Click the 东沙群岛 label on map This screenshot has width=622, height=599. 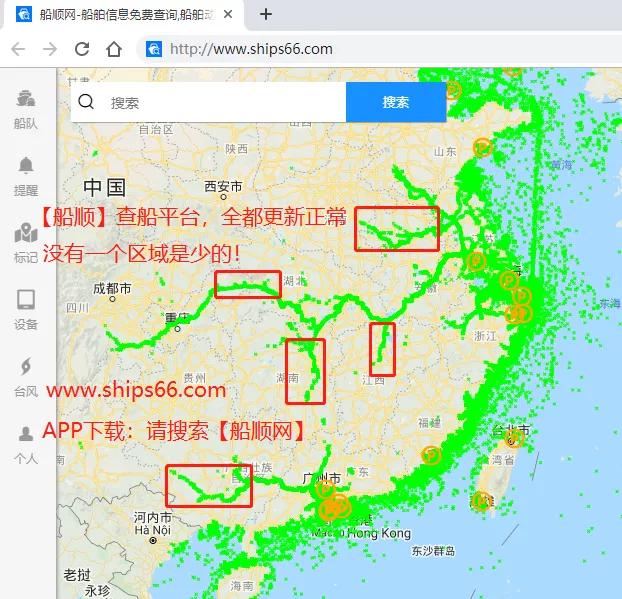point(433,551)
